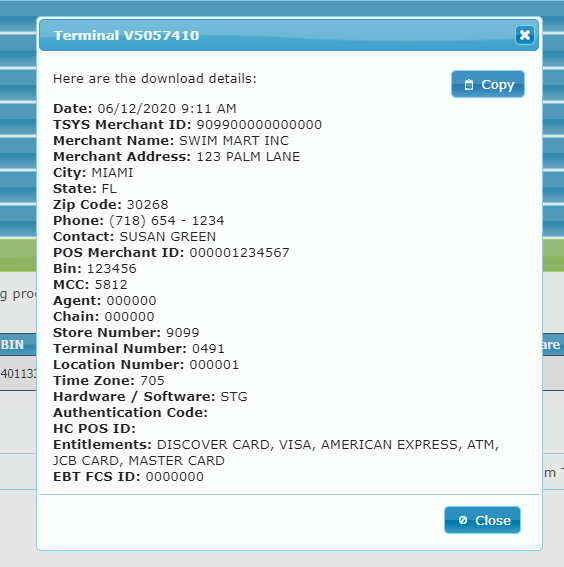Click the Date value 06/12/2020 9:11 AM
This screenshot has height=567, width=564.
[x=167, y=108]
